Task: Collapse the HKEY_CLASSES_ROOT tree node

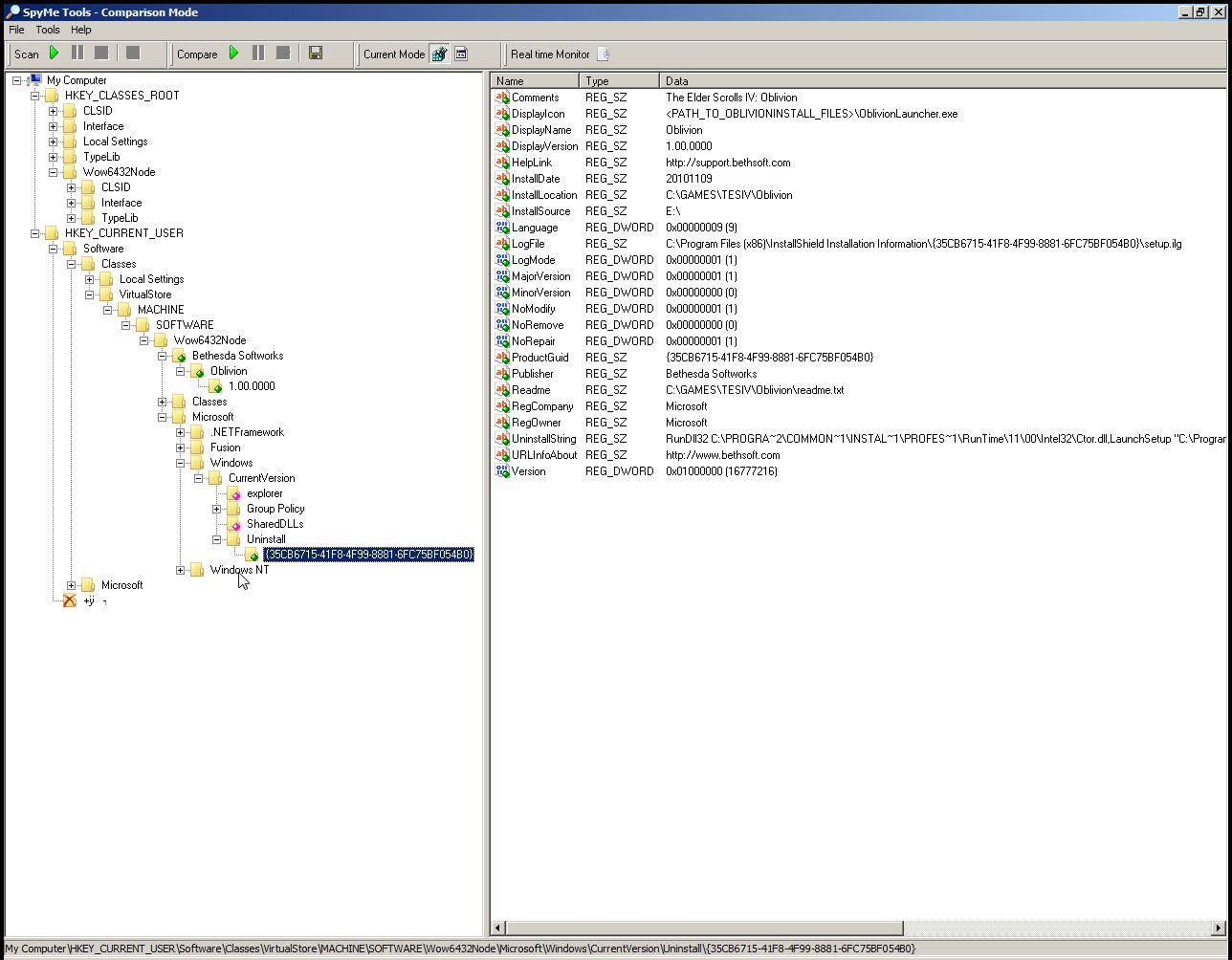Action: click(x=35, y=96)
